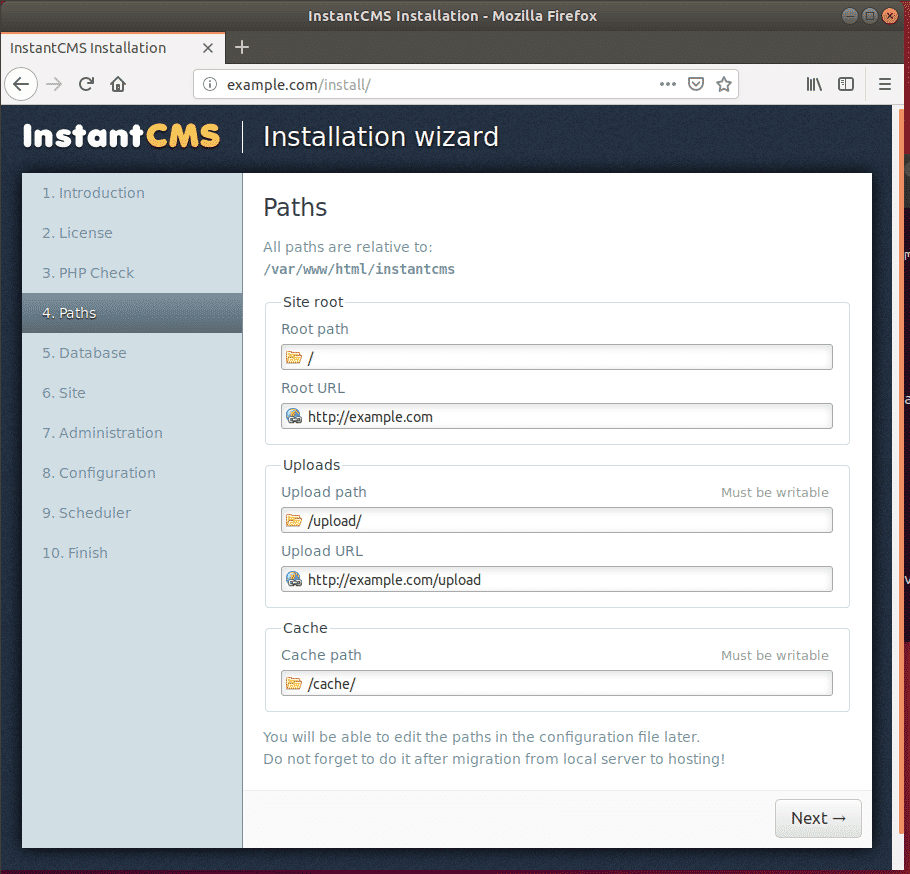Open page actions three-dots menu

668,84
